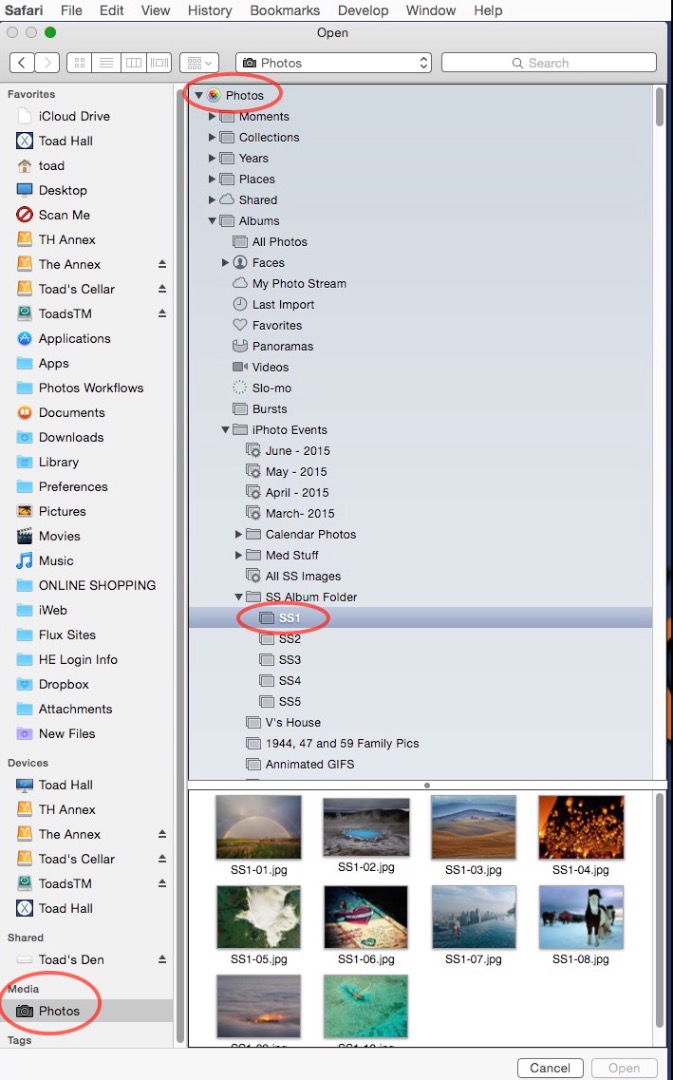This screenshot has width=673, height=1080.
Task: Collapse the SS Album Folder
Action: (x=238, y=597)
